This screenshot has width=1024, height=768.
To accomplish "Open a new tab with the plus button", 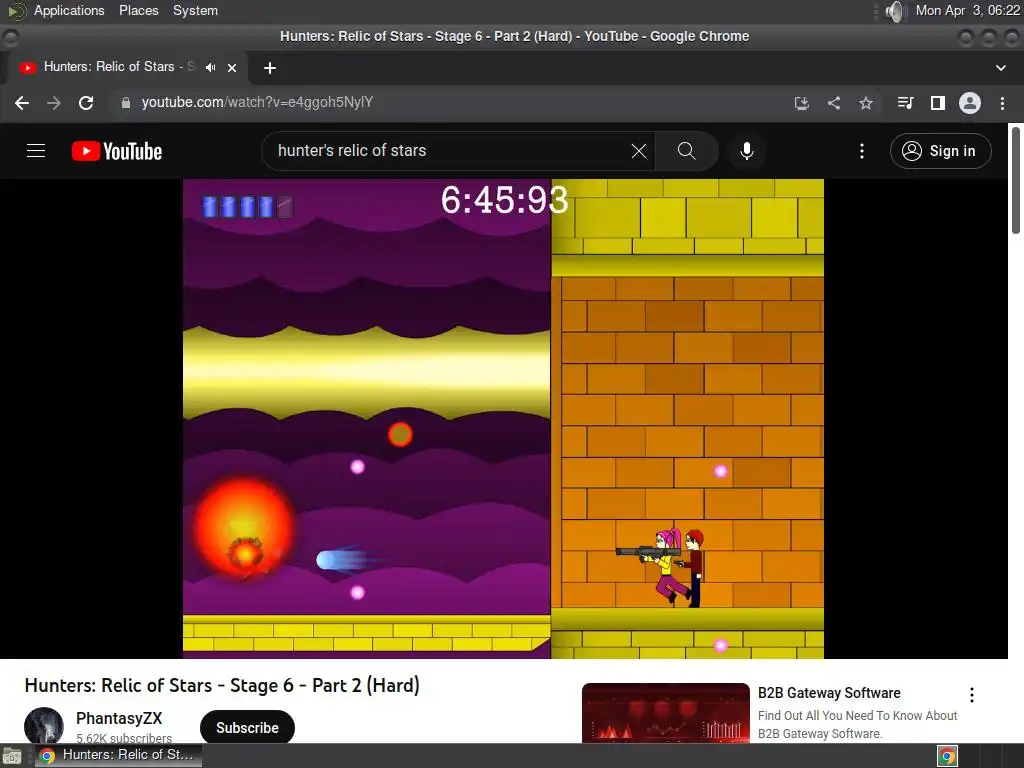I will click(270, 68).
